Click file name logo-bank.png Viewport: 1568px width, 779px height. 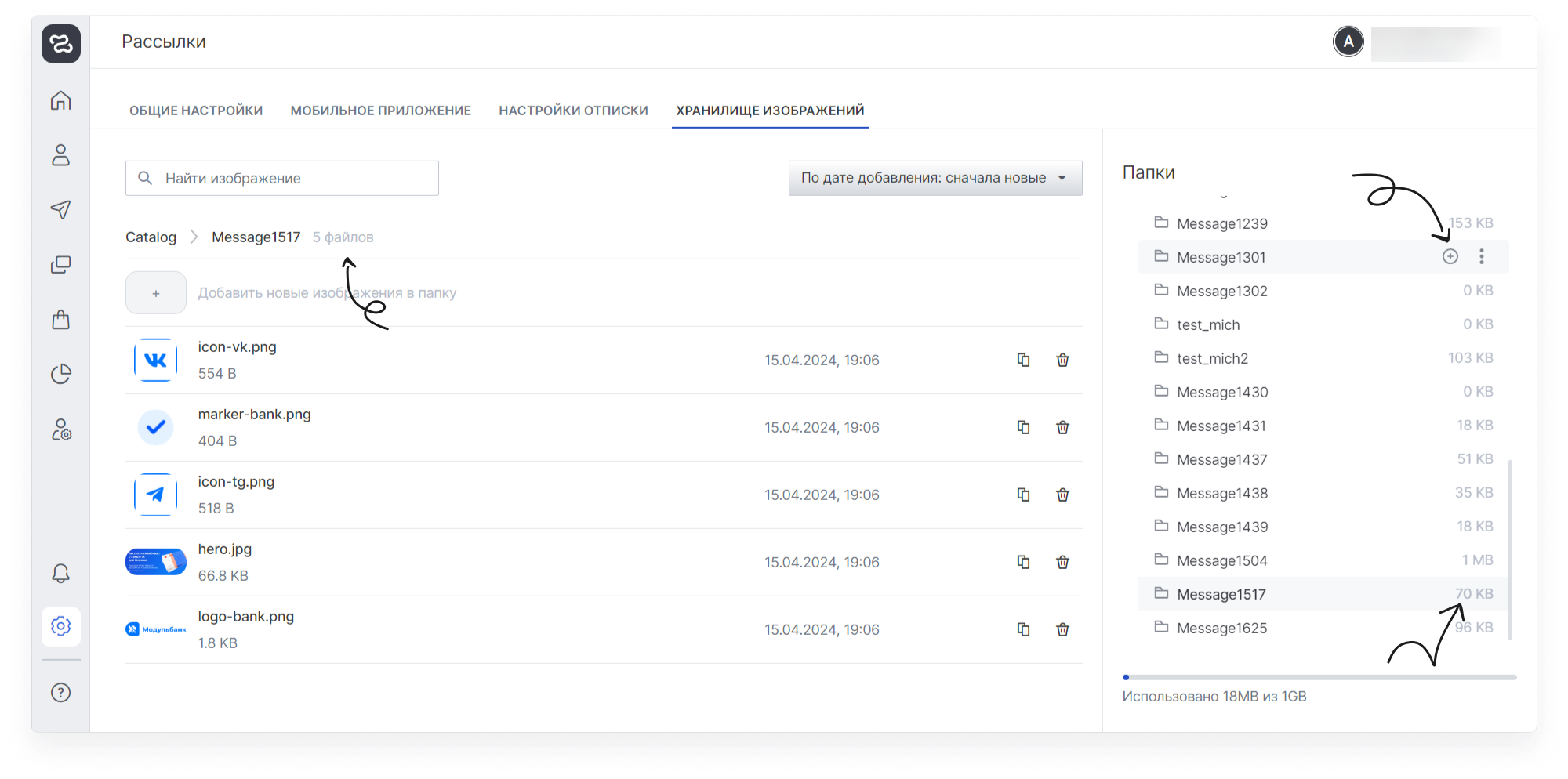click(246, 616)
